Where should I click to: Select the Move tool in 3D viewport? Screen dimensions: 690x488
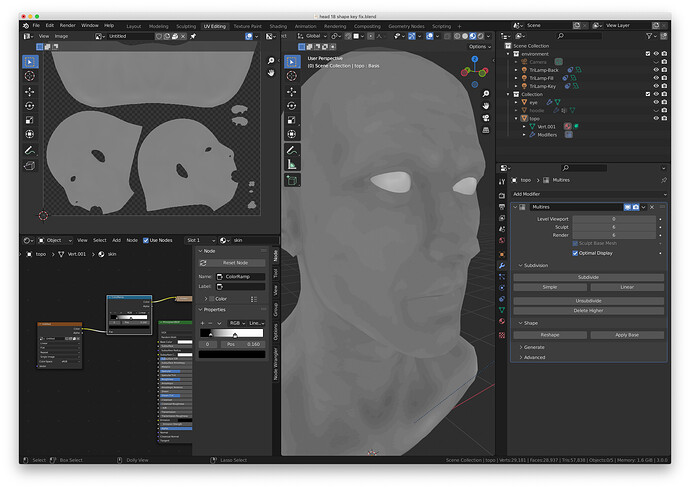tap(291, 92)
